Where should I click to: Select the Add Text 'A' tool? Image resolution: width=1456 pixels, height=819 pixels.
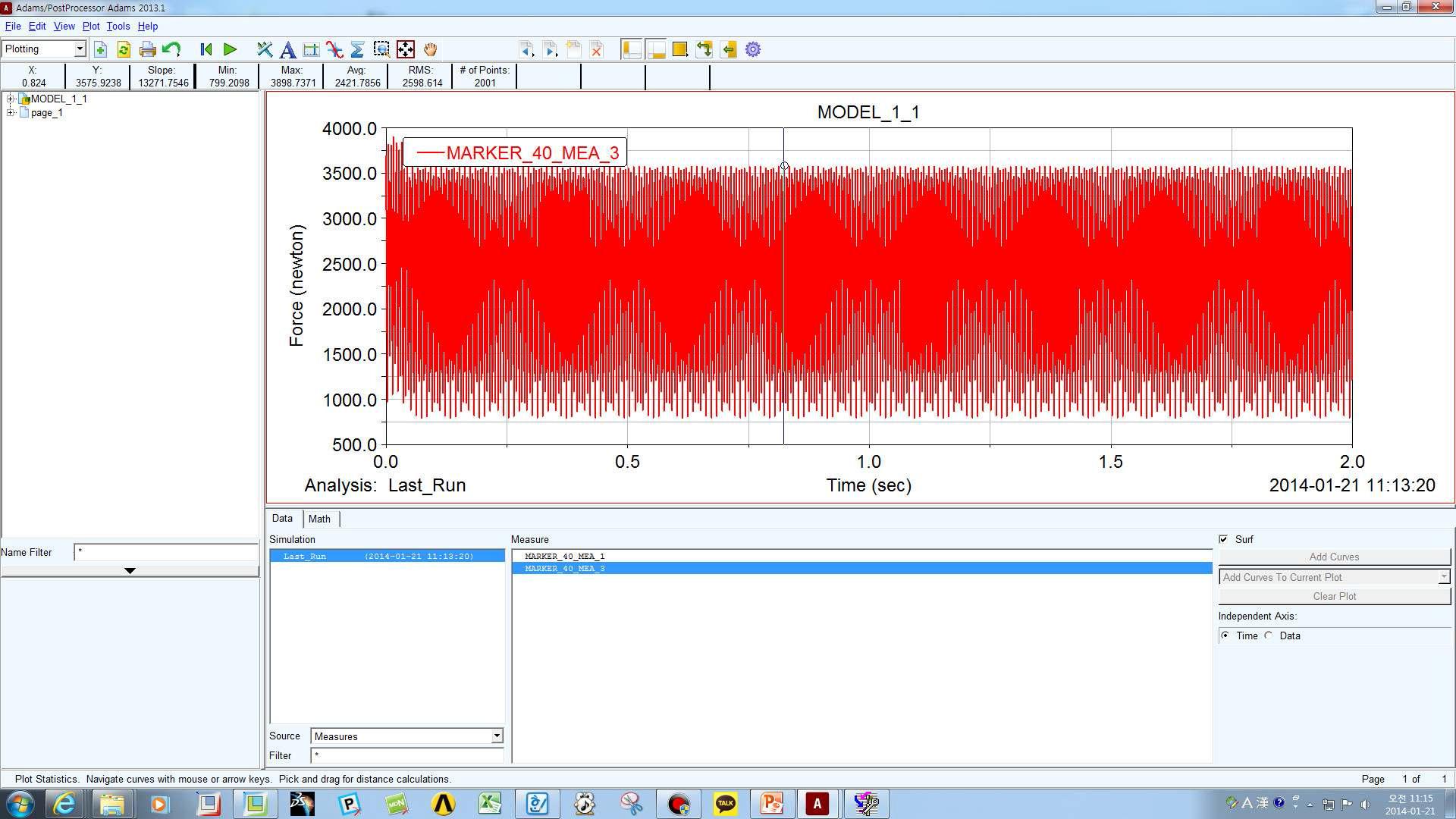(287, 50)
